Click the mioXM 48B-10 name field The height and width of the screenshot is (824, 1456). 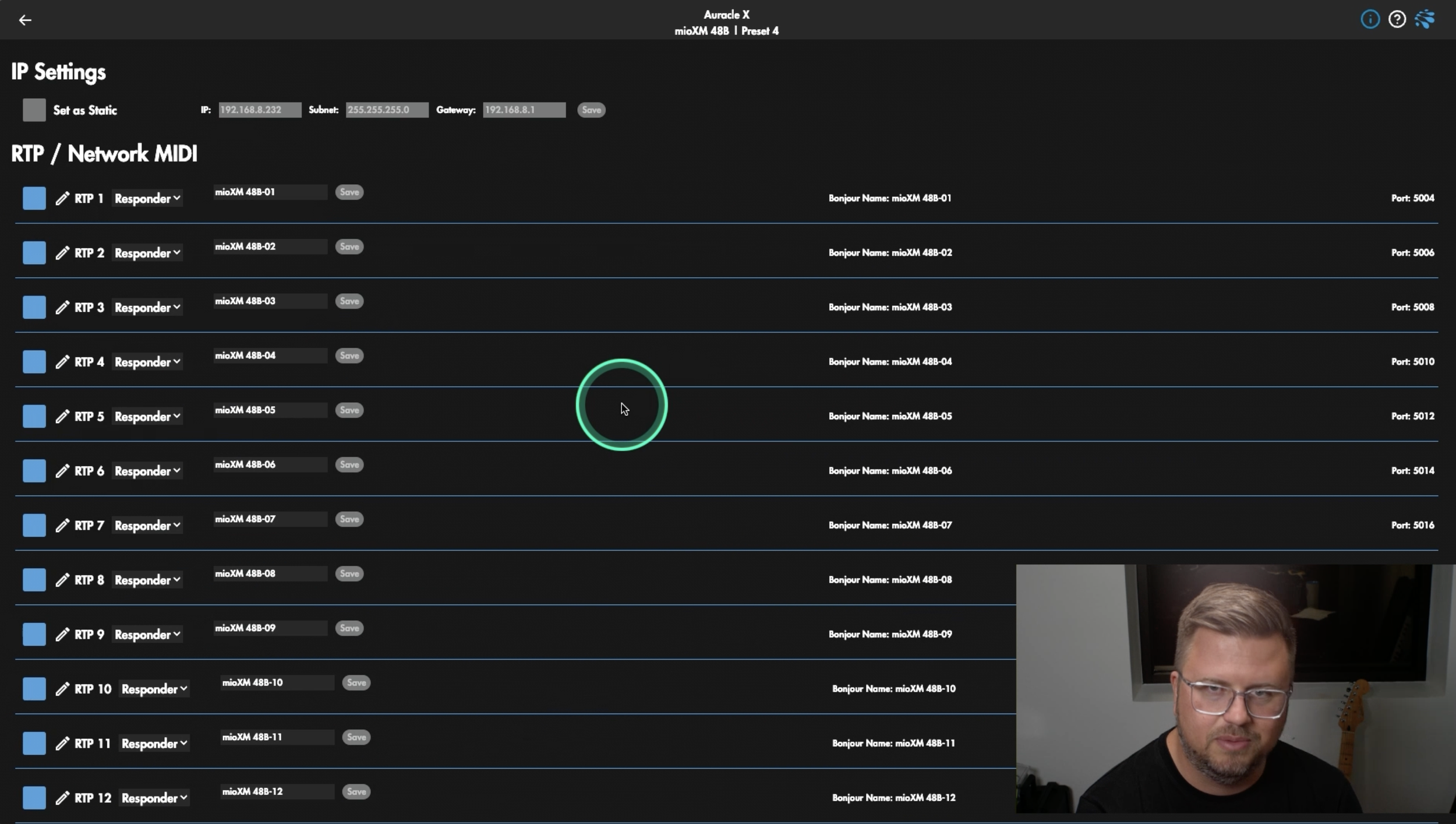click(x=277, y=683)
